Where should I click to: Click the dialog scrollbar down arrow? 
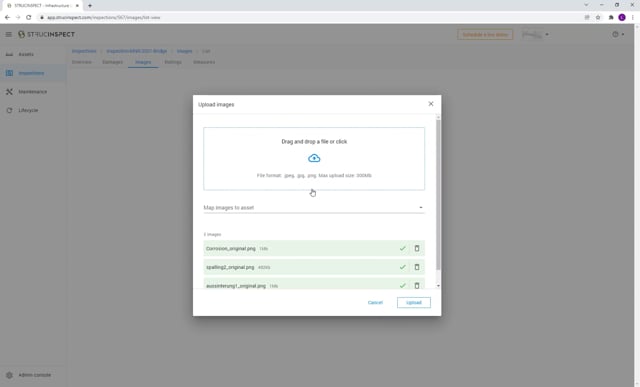click(438, 286)
